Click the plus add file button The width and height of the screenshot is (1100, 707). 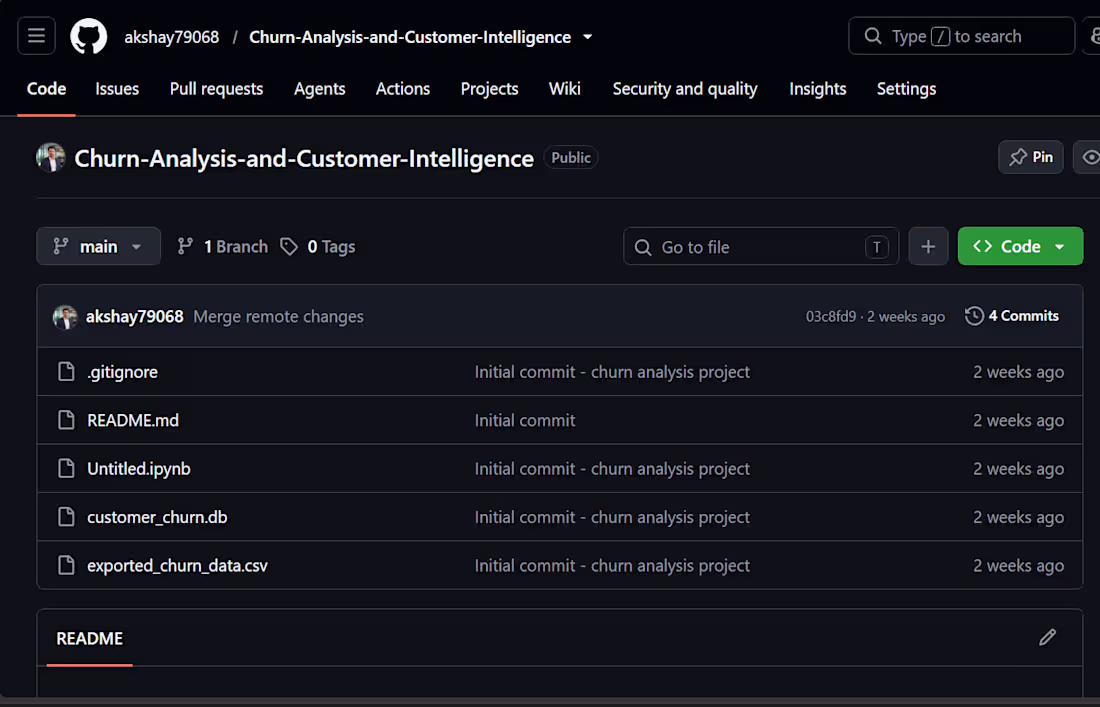pyautogui.click(x=928, y=246)
